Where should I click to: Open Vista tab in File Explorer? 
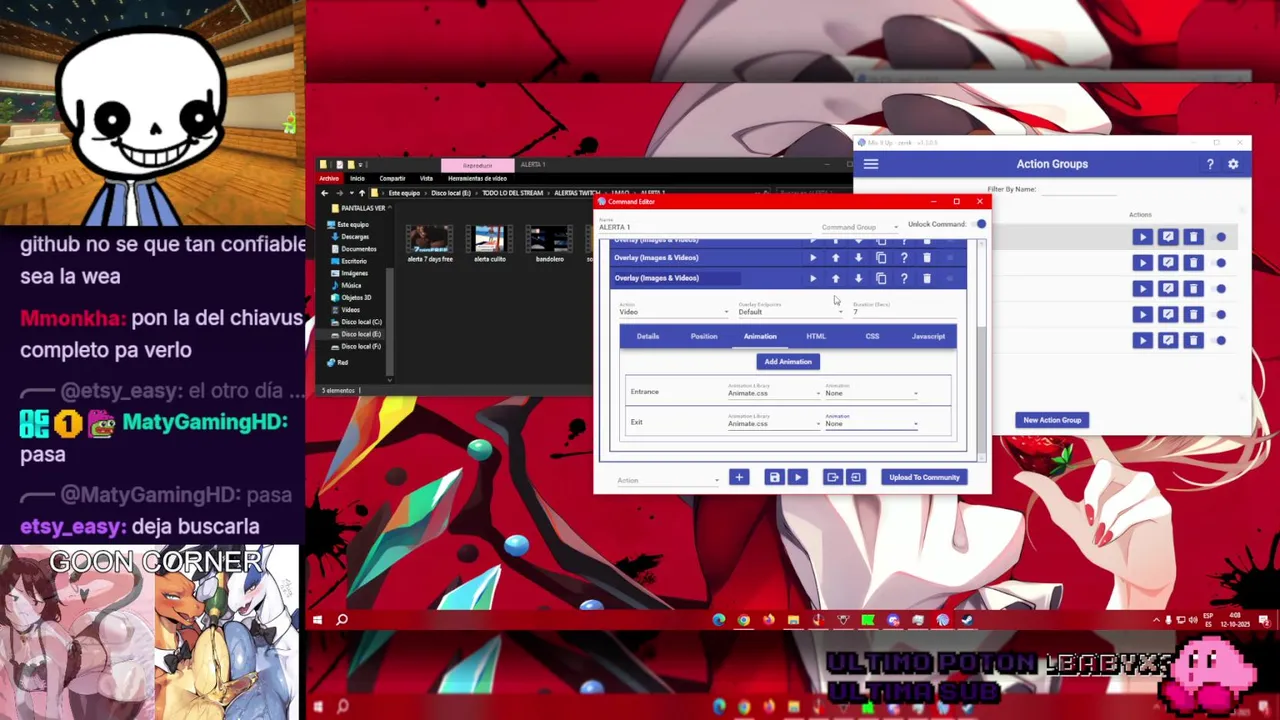[x=426, y=178]
